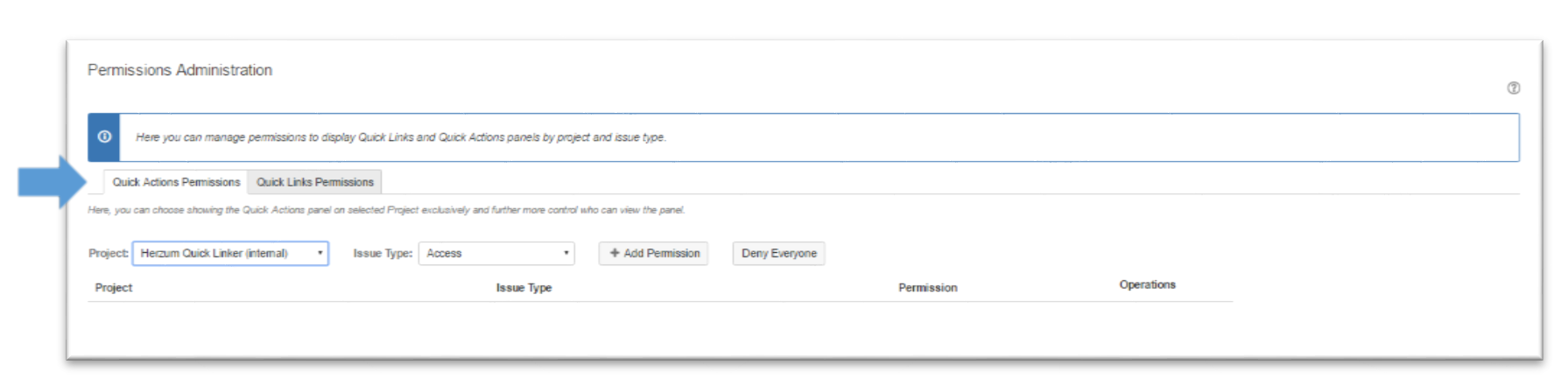Click the help question mark icon
The width and height of the screenshot is (1568, 386).
(1513, 88)
